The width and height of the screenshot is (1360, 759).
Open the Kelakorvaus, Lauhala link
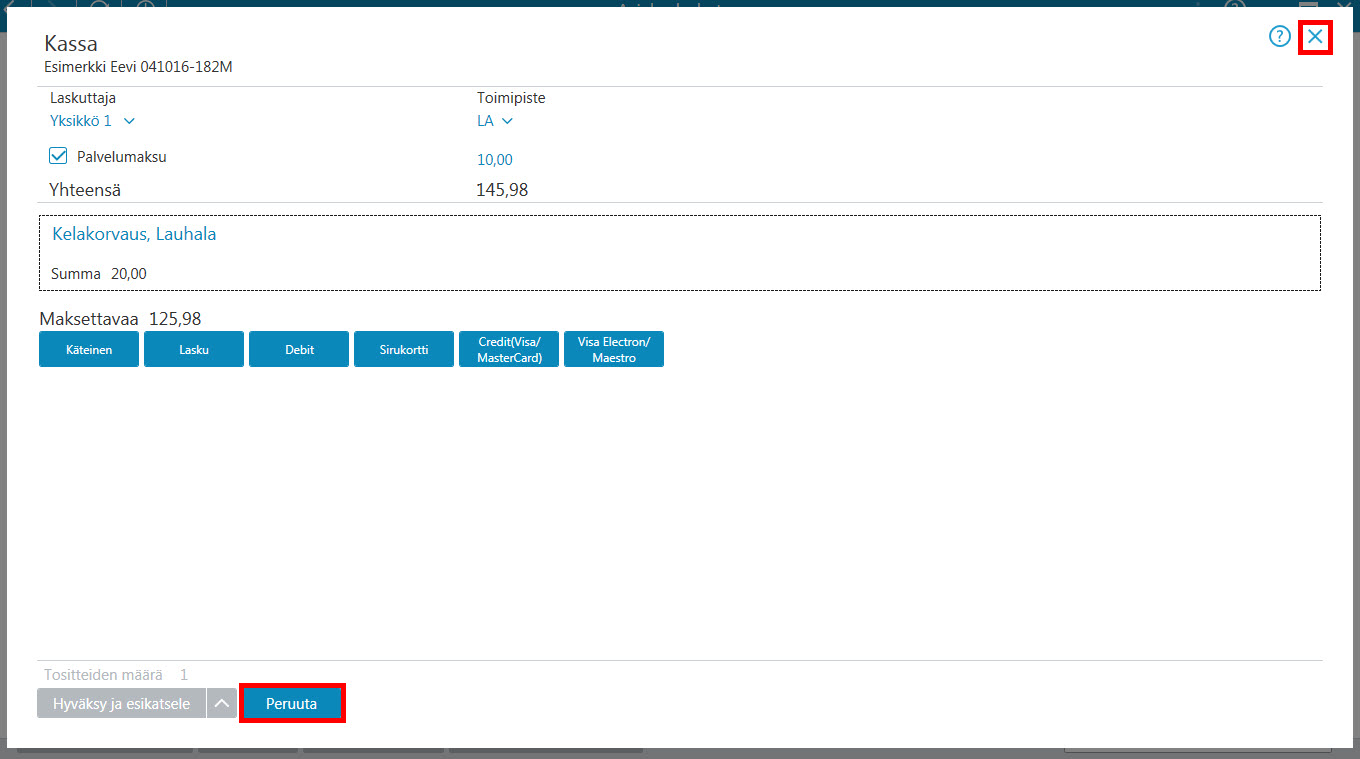[134, 234]
